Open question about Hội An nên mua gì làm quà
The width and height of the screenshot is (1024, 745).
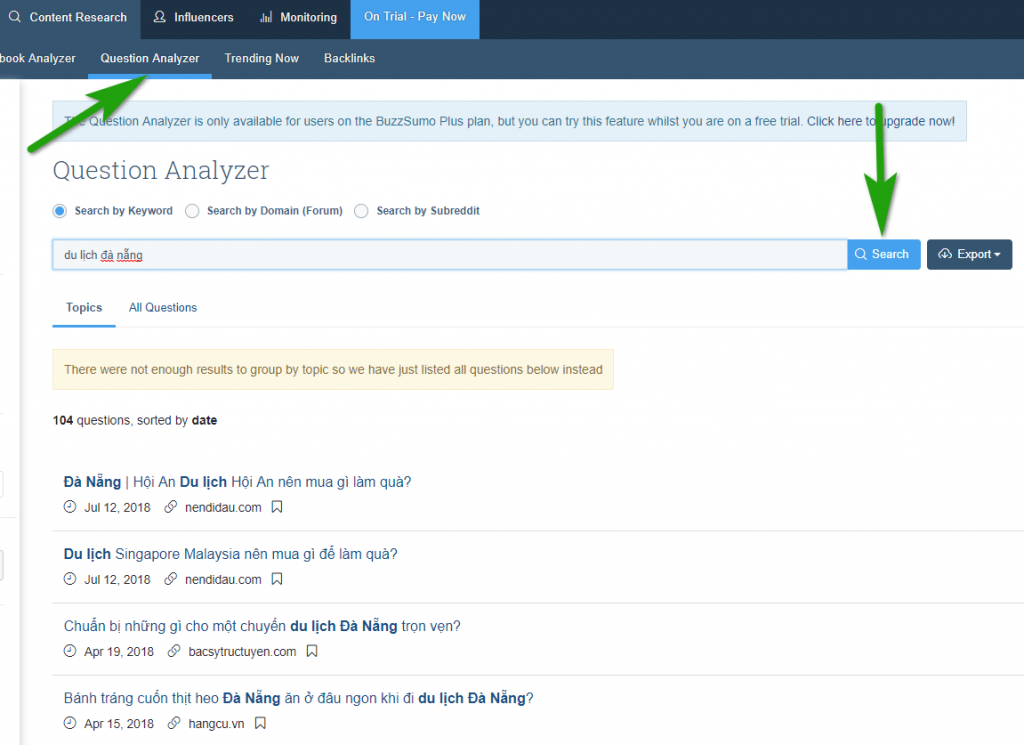coord(238,482)
